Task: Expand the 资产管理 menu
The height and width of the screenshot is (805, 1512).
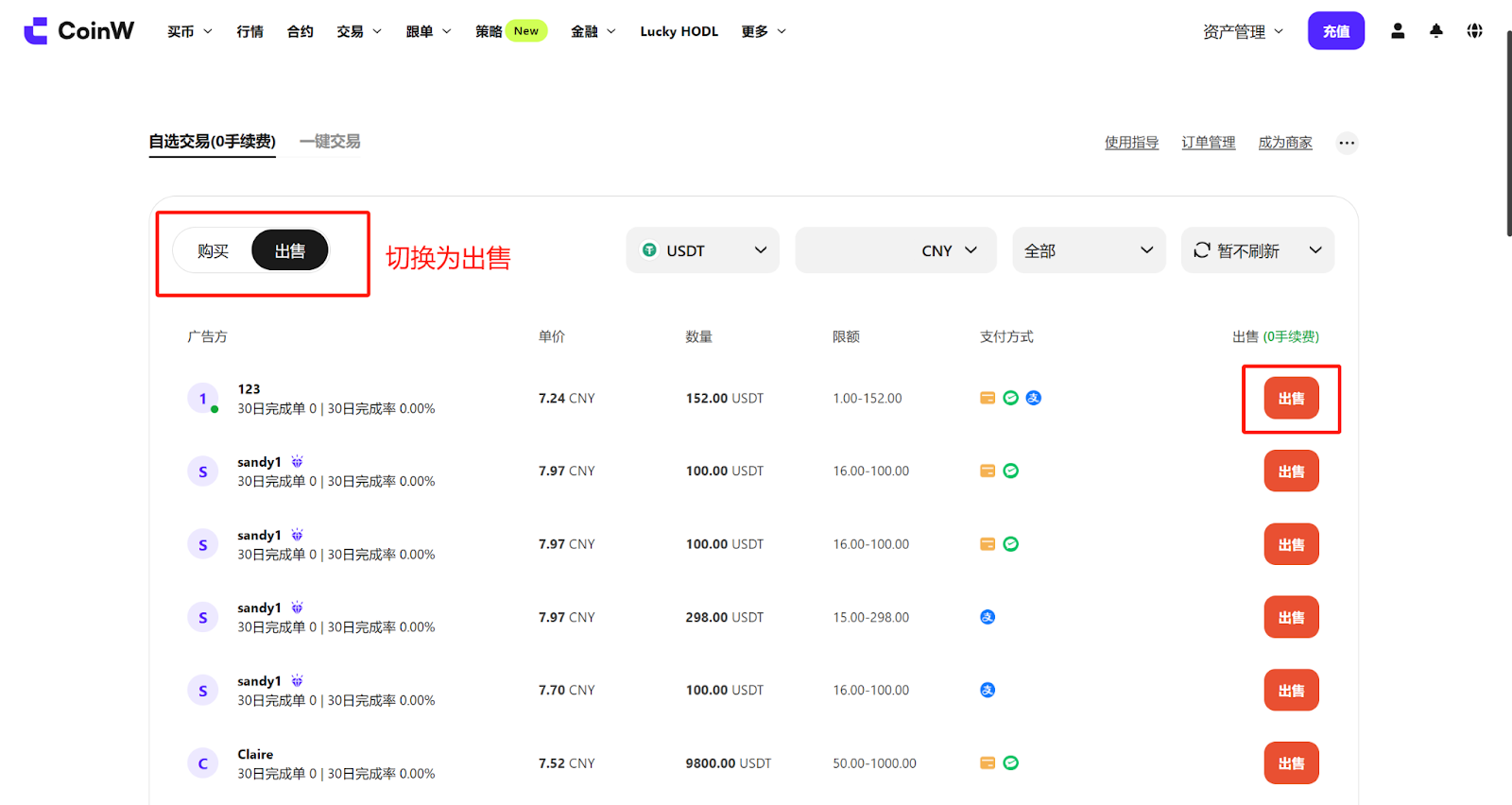Action: coord(1243,31)
